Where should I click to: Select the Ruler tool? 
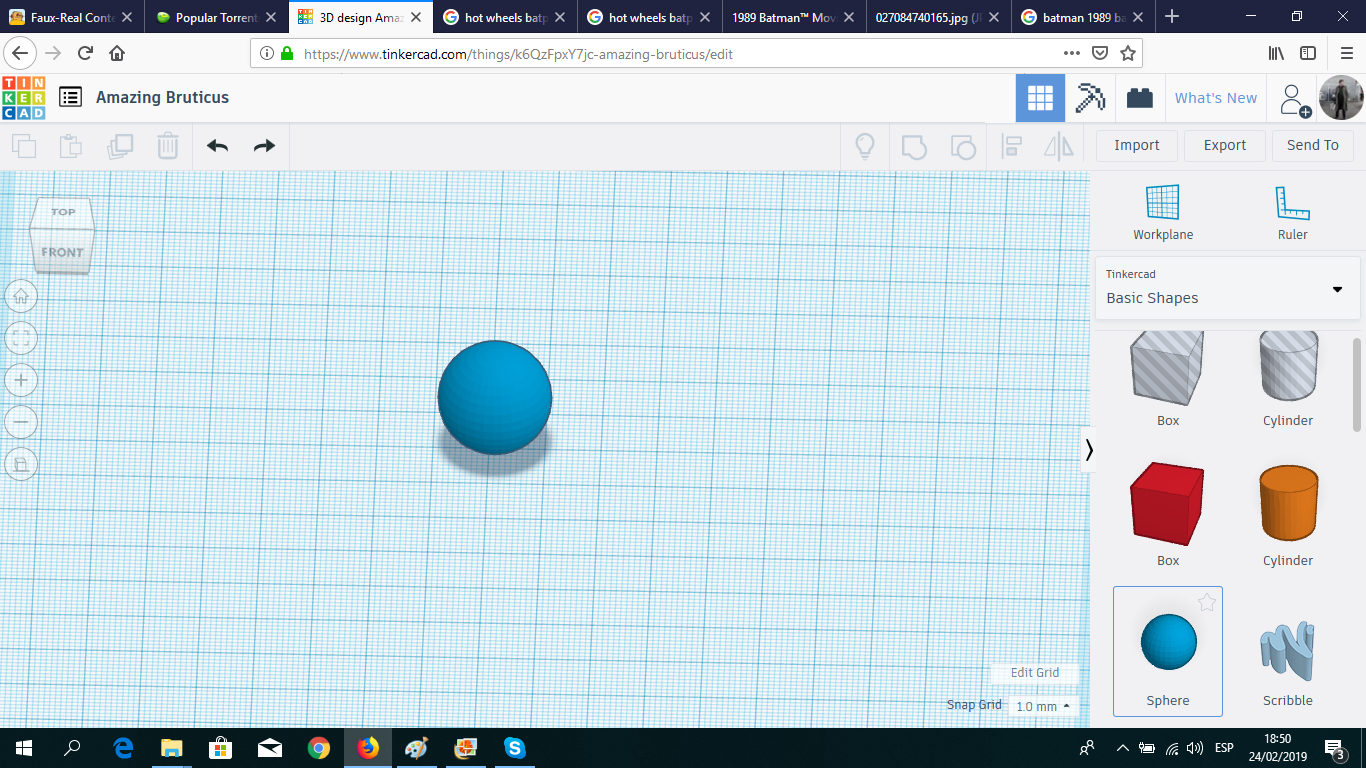(1292, 212)
